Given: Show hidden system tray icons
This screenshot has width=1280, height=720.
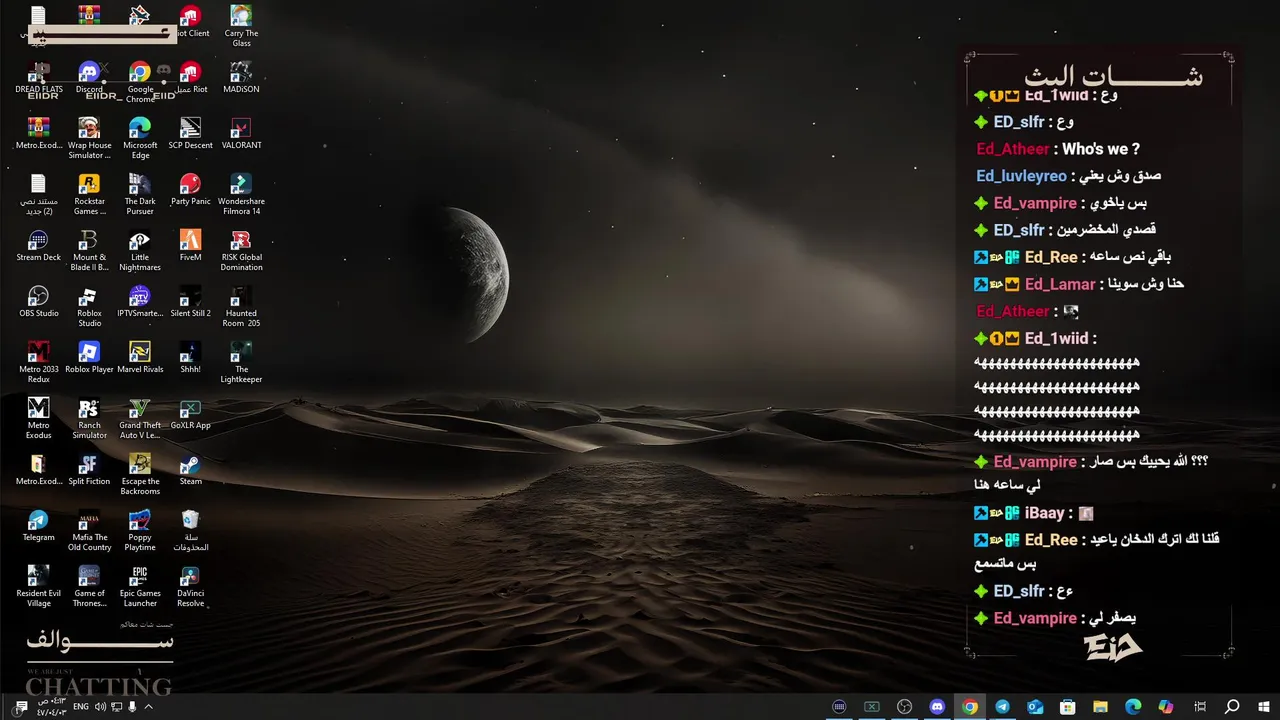Looking at the screenshot, I should pos(148,707).
